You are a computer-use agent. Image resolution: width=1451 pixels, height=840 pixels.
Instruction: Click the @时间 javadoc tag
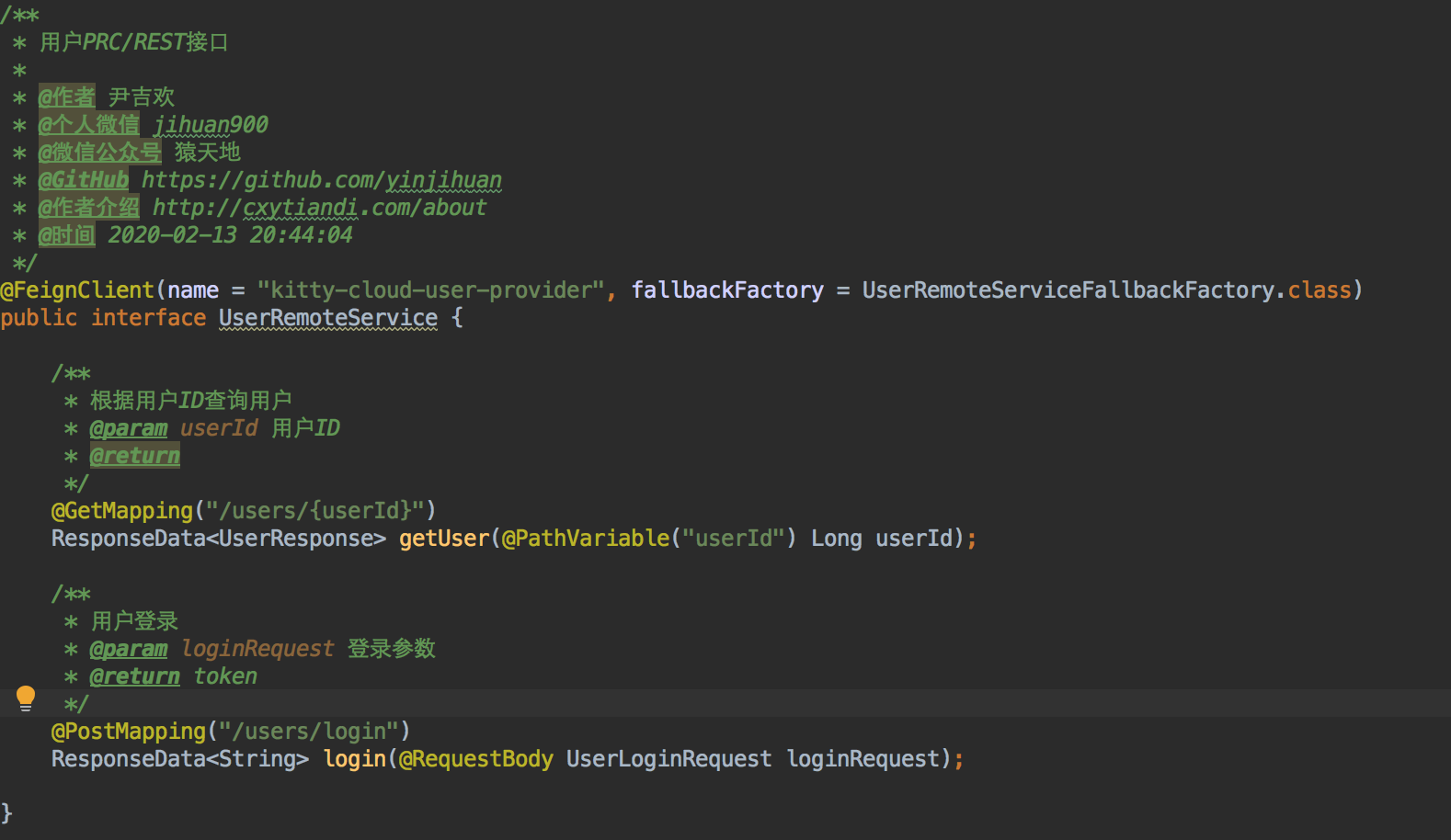[x=67, y=235]
